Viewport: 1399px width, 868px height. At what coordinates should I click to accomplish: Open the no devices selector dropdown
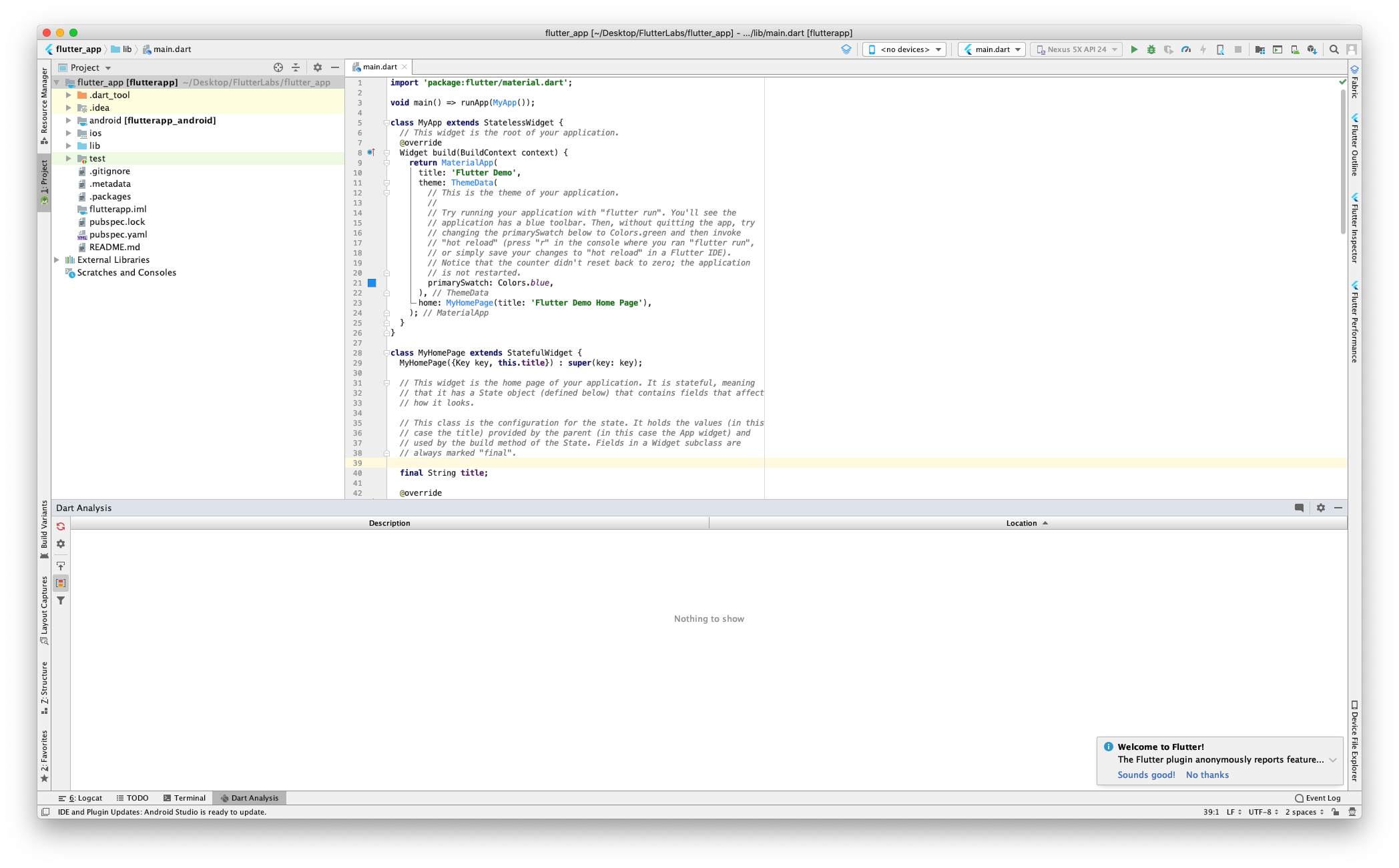point(904,49)
